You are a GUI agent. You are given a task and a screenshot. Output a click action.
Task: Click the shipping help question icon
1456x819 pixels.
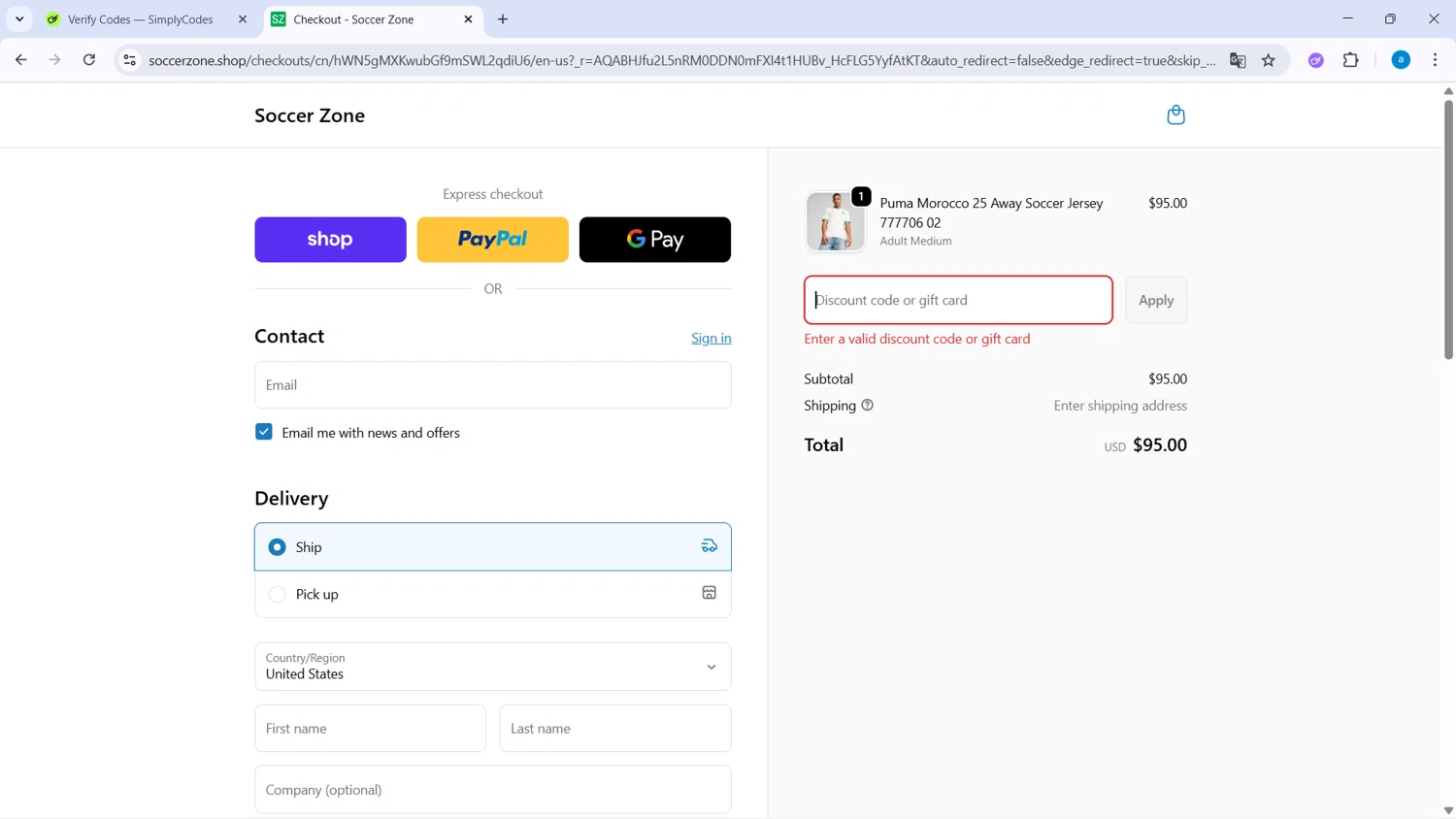[x=868, y=406]
